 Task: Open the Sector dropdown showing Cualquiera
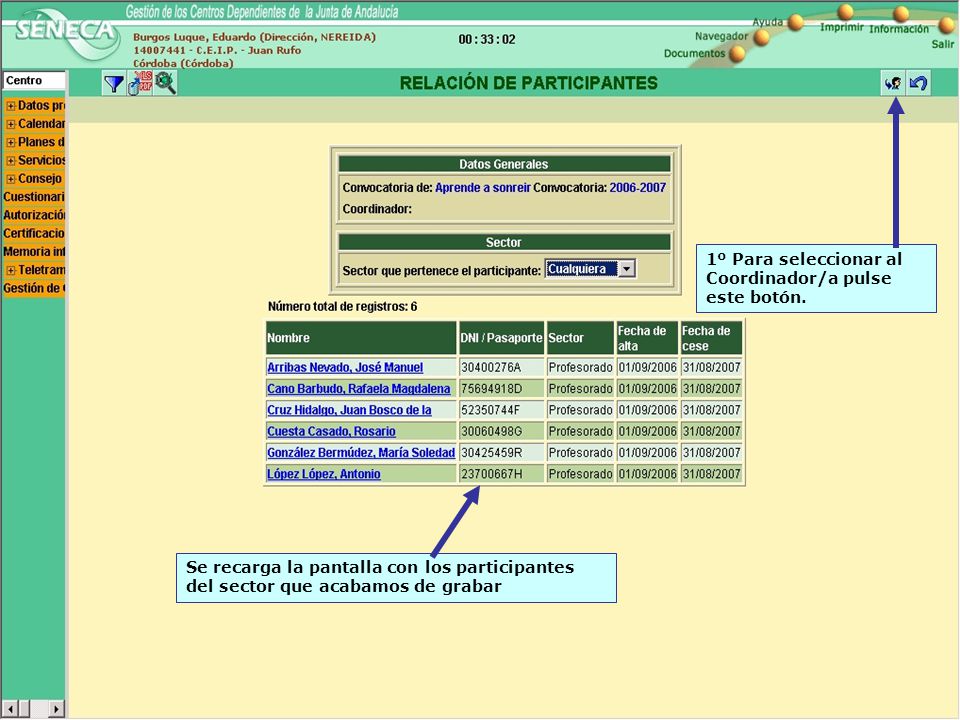click(x=590, y=269)
